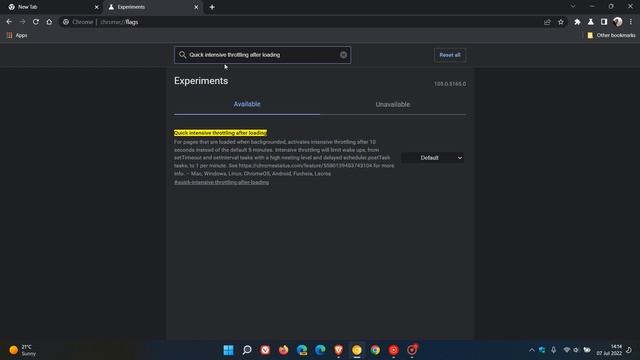This screenshot has height=360, width=640.
Task: Reload the chrome://flags page
Action: click(x=36, y=22)
